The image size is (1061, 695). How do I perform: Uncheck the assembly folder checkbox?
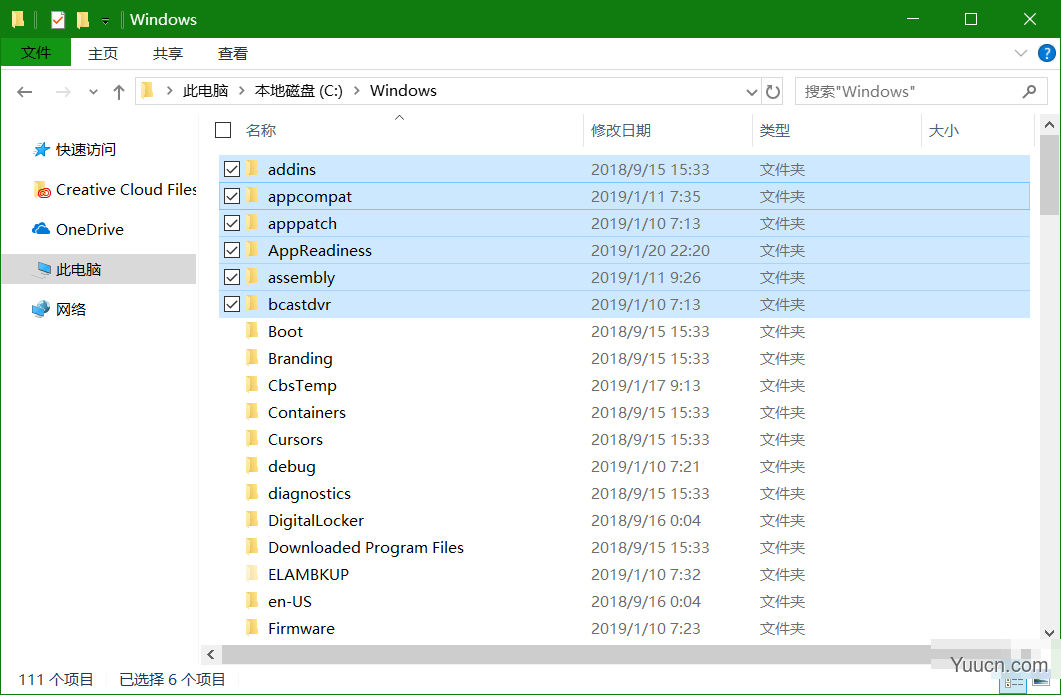[x=232, y=277]
